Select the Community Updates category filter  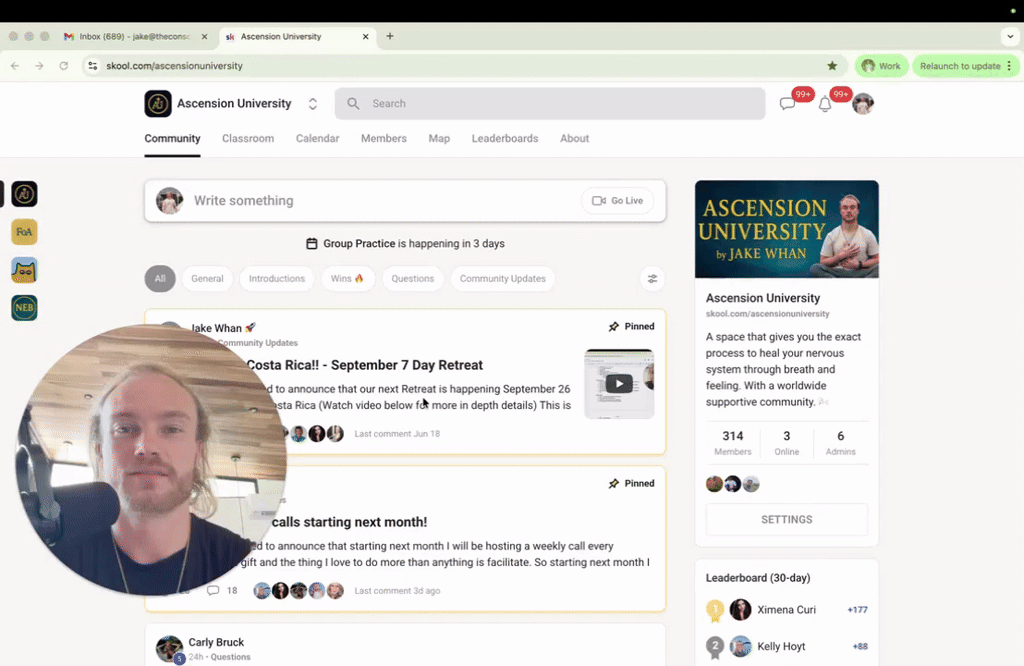click(x=503, y=279)
